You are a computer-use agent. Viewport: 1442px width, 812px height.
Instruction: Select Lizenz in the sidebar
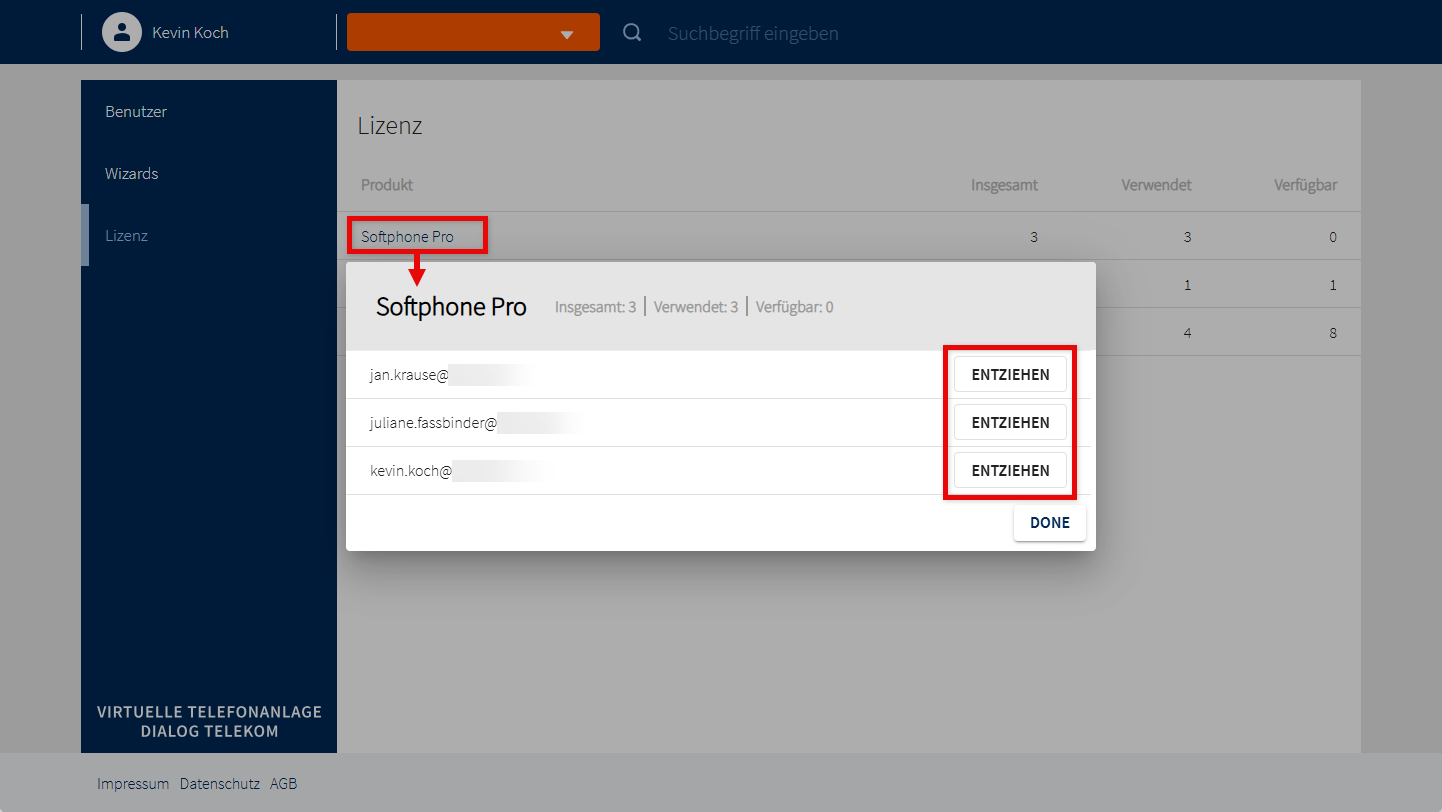click(x=127, y=236)
